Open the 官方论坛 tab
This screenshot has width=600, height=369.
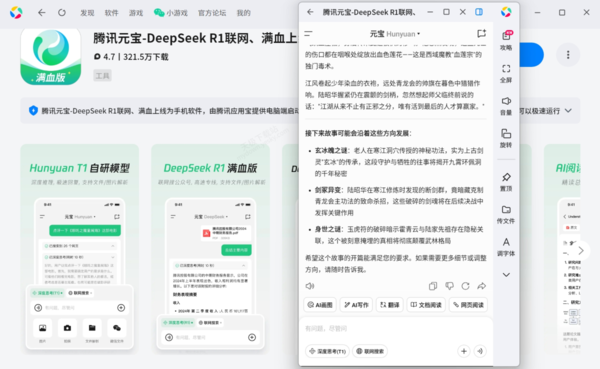click(212, 13)
